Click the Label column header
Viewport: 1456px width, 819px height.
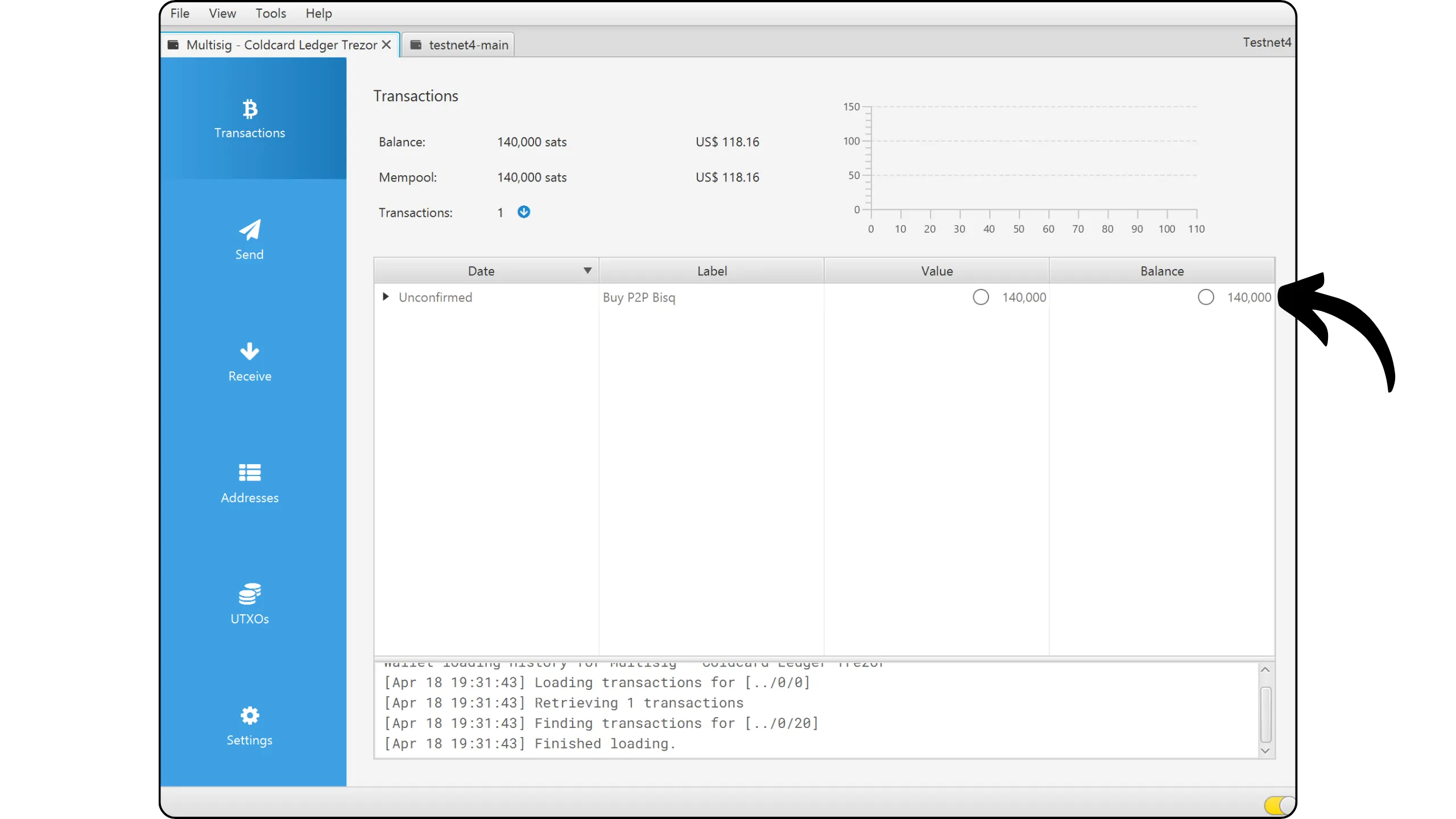tap(712, 271)
